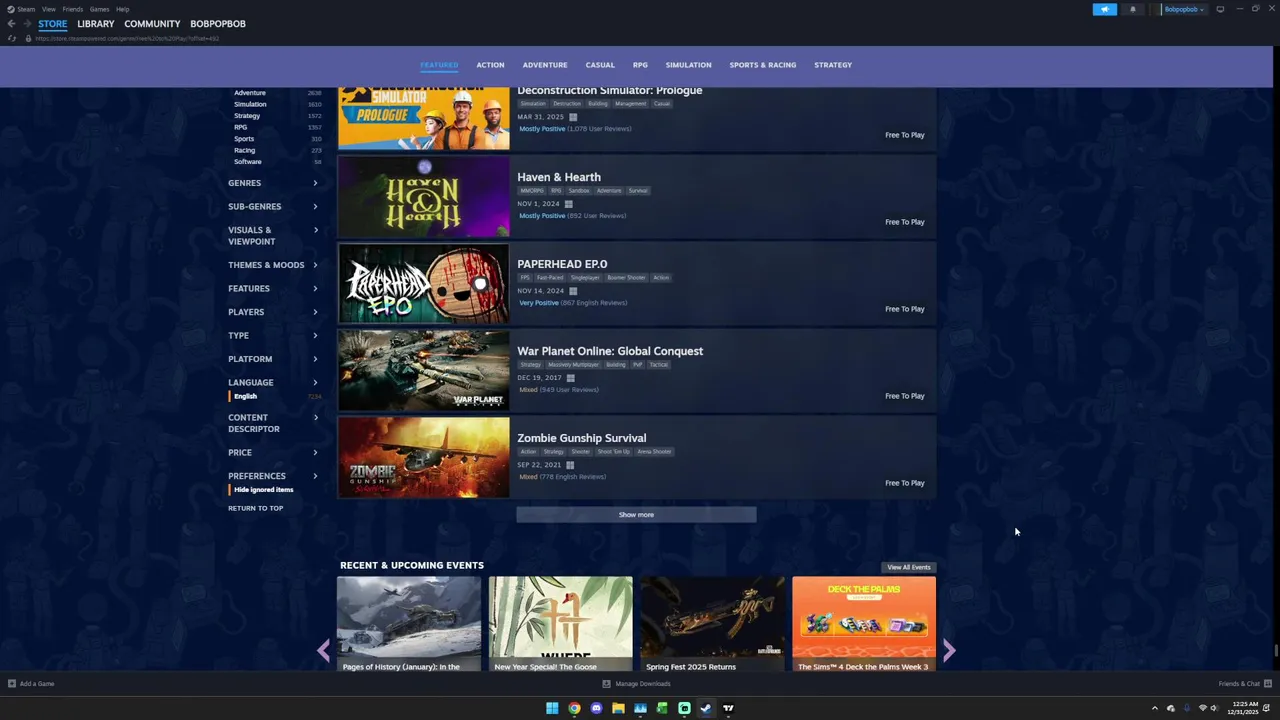Show previous events with the left carousel arrow
The image size is (1280, 720).
coord(323,651)
